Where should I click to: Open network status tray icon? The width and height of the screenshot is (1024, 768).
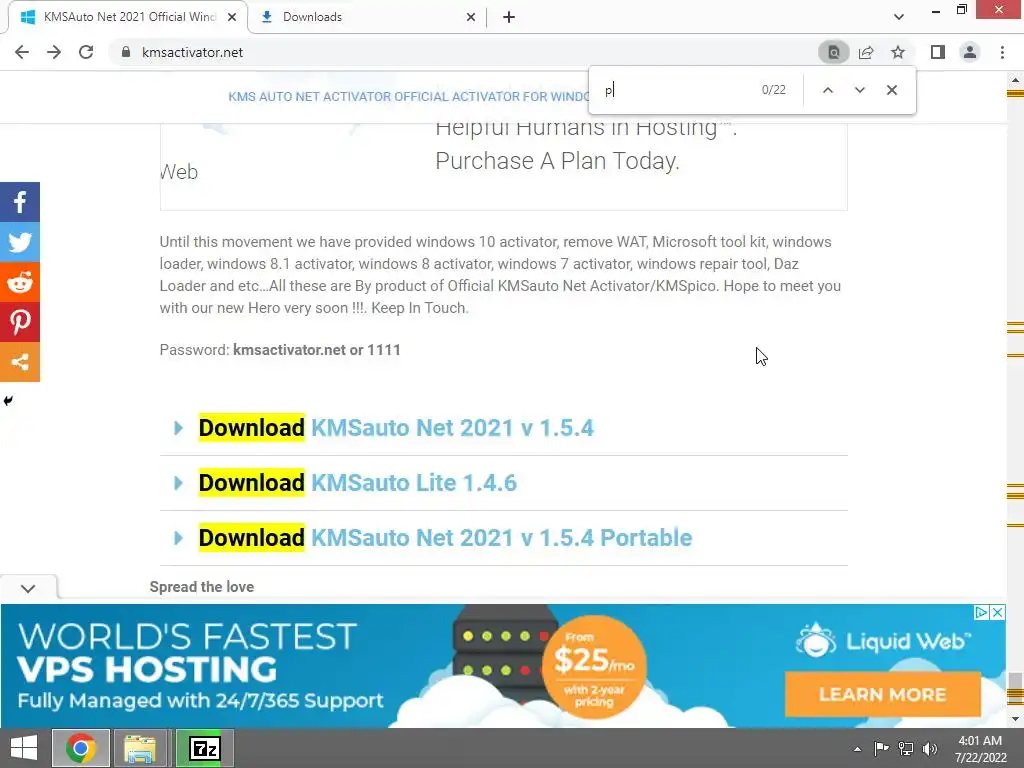point(906,748)
